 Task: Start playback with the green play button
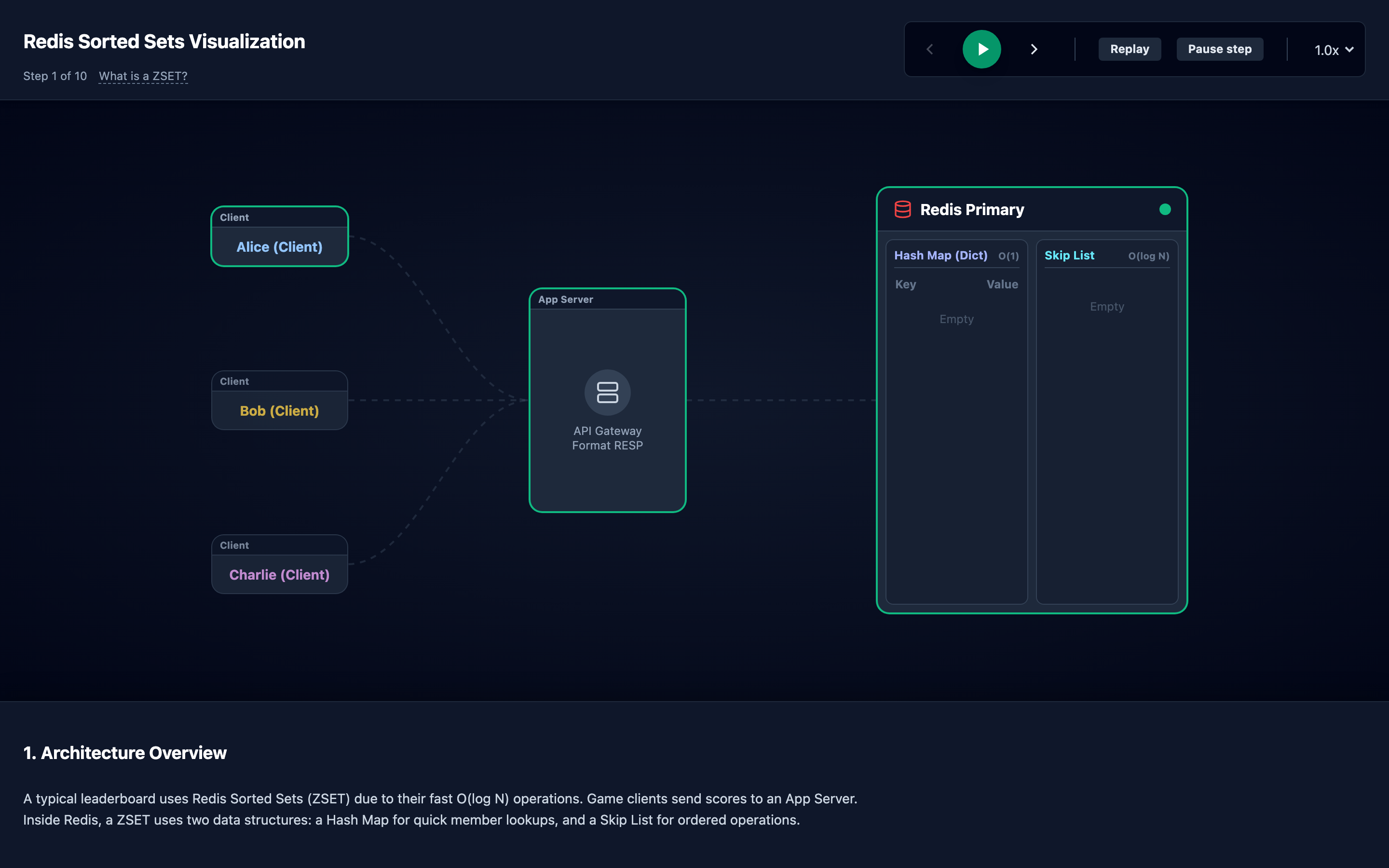pos(981,49)
